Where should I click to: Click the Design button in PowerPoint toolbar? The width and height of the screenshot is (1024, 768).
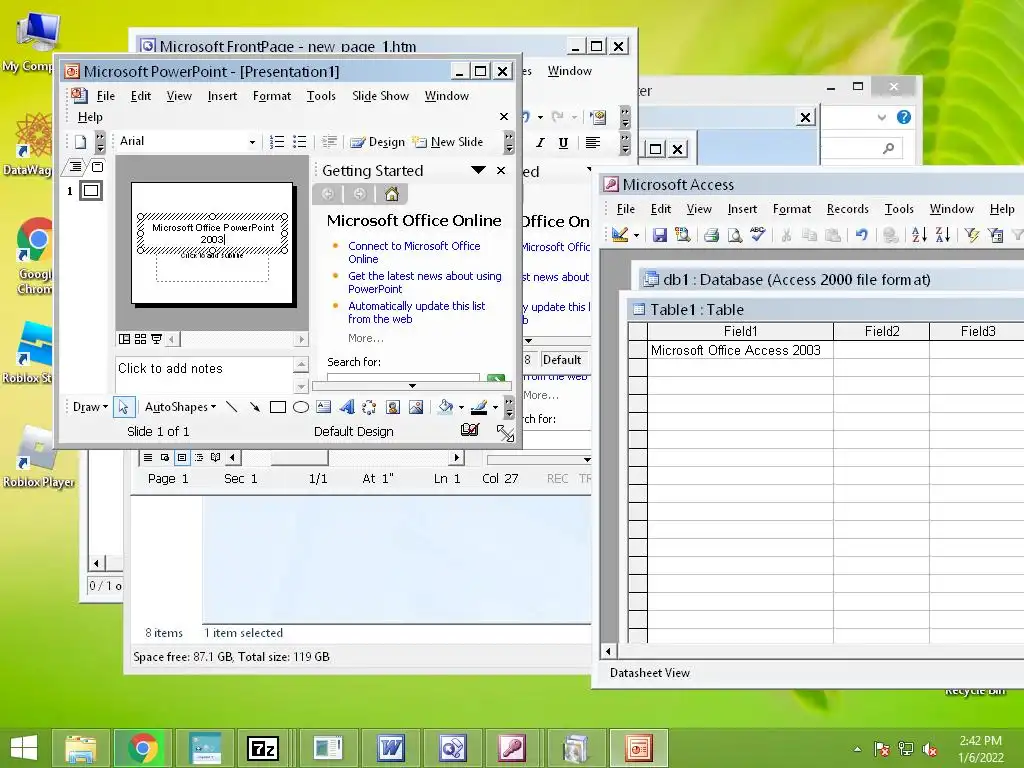tap(377, 142)
